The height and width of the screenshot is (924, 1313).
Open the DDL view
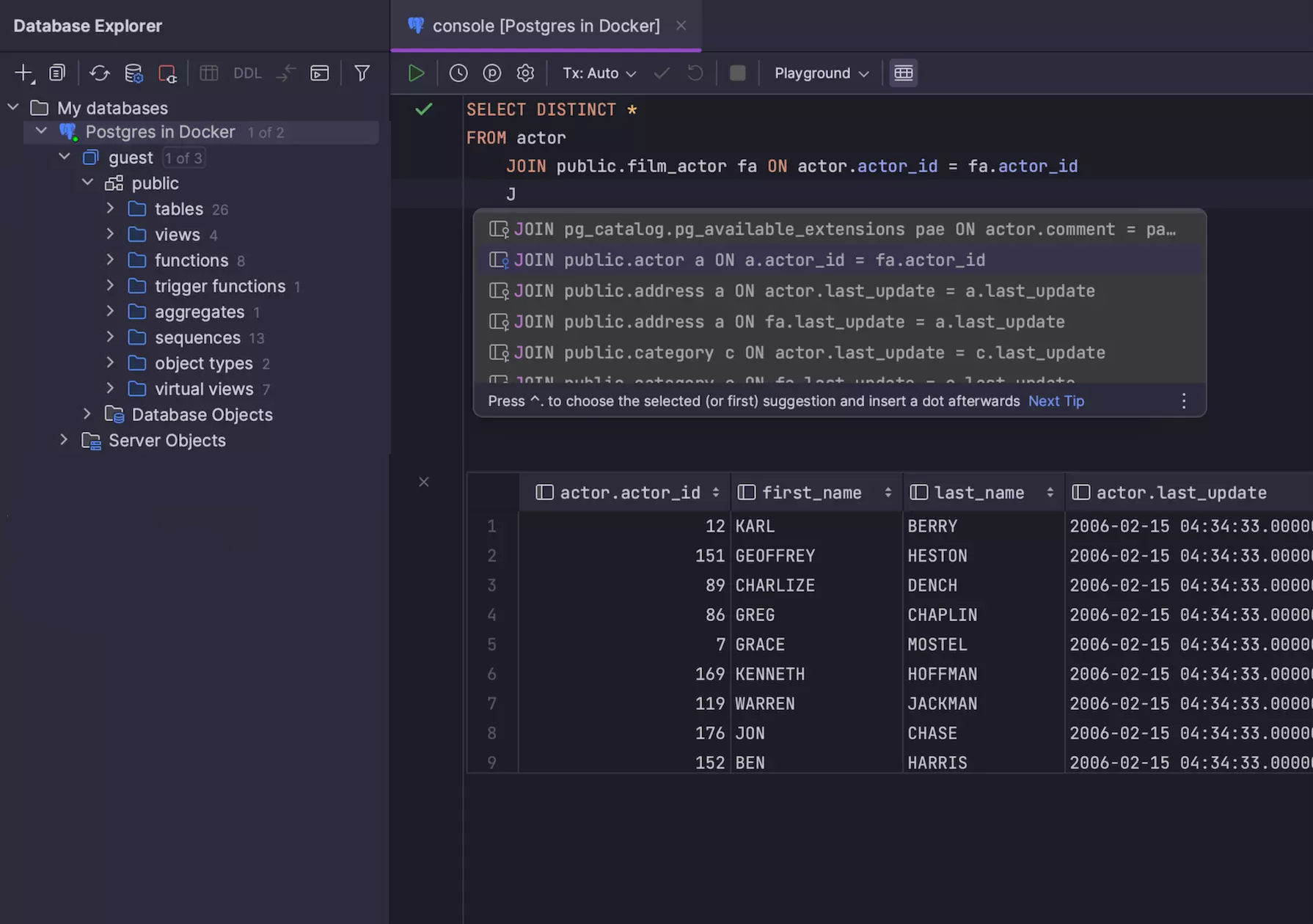coord(246,73)
